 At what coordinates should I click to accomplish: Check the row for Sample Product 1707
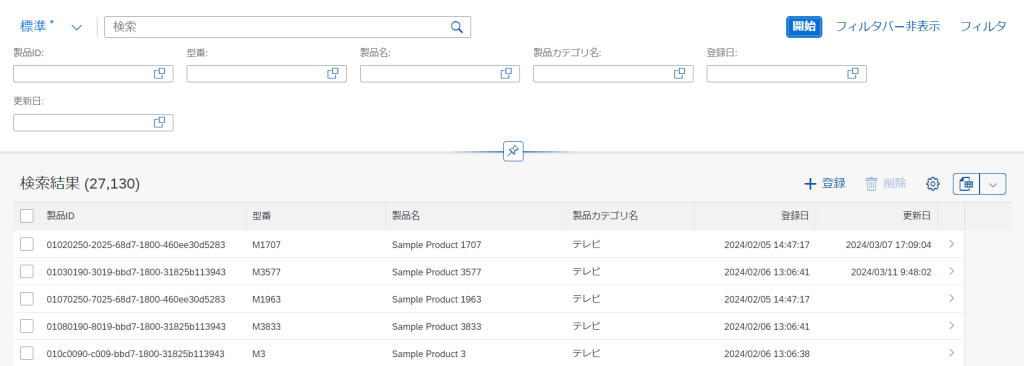click(x=27, y=244)
